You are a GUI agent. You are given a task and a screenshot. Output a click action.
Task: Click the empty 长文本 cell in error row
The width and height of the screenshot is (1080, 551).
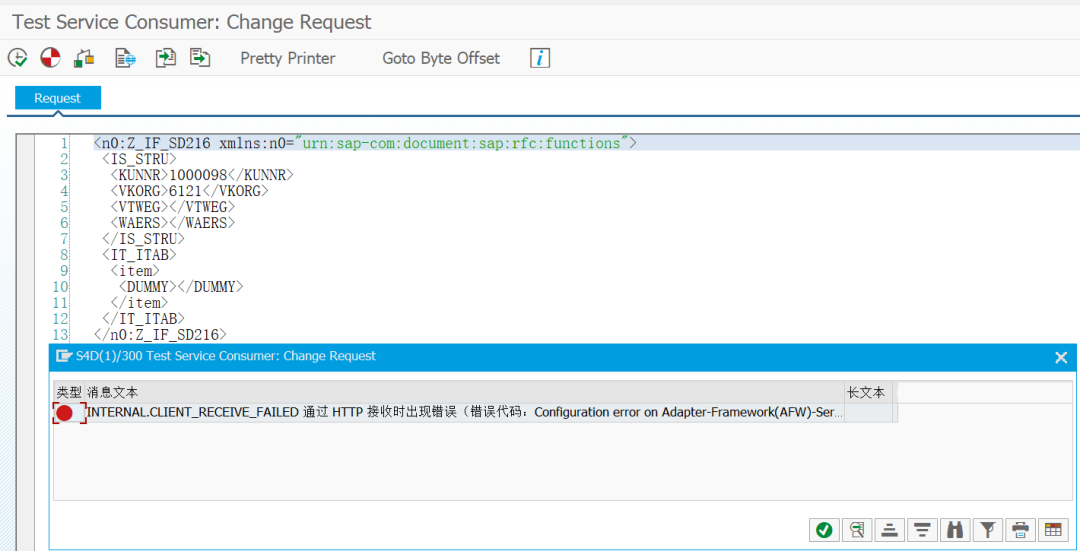(869, 413)
